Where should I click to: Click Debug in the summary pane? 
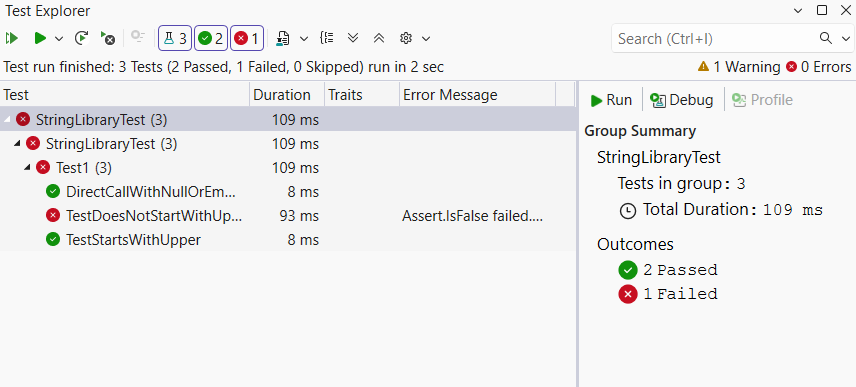pyautogui.click(x=681, y=100)
